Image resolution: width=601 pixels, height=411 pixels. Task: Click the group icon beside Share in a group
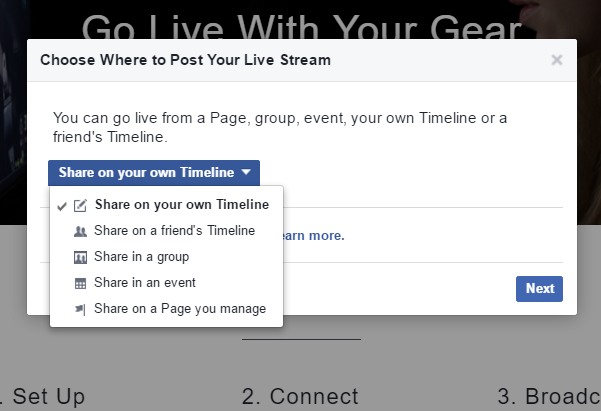80,257
